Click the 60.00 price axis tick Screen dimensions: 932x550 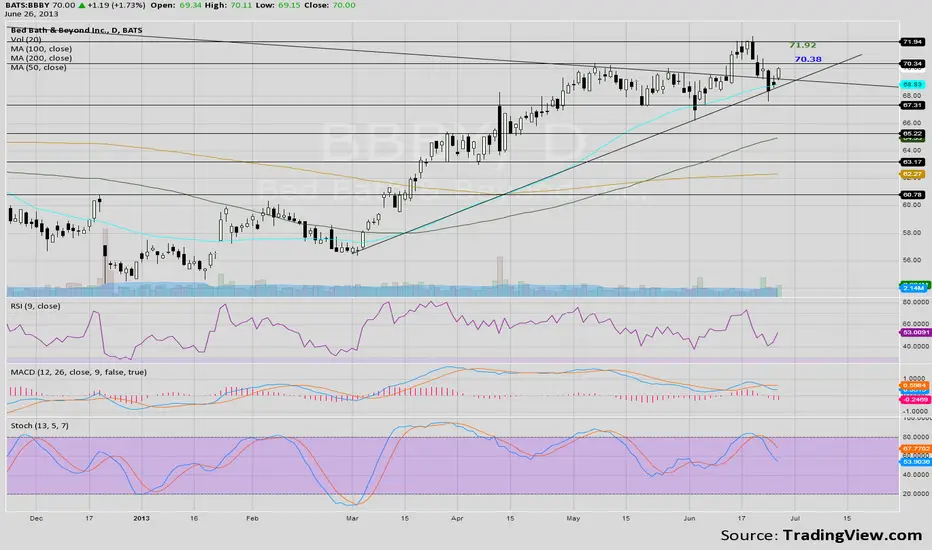(912, 205)
